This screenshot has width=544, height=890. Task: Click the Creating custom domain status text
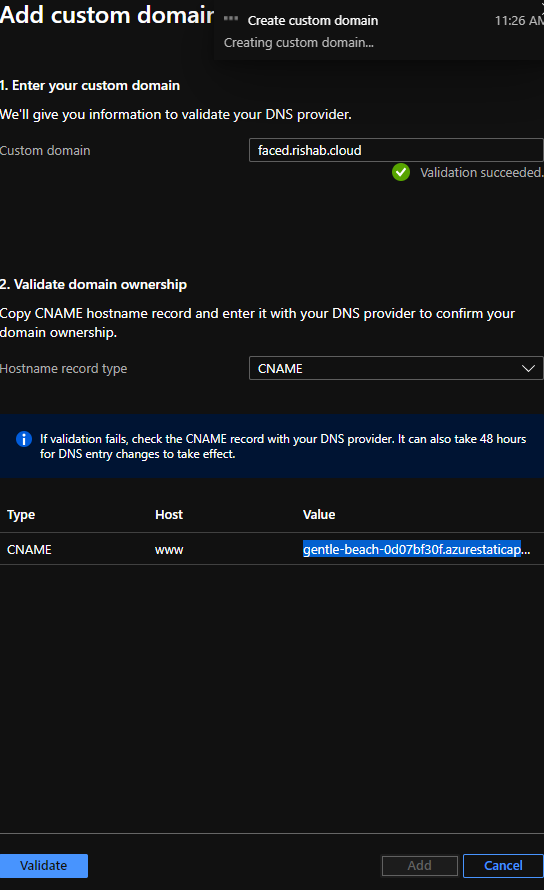point(299,43)
